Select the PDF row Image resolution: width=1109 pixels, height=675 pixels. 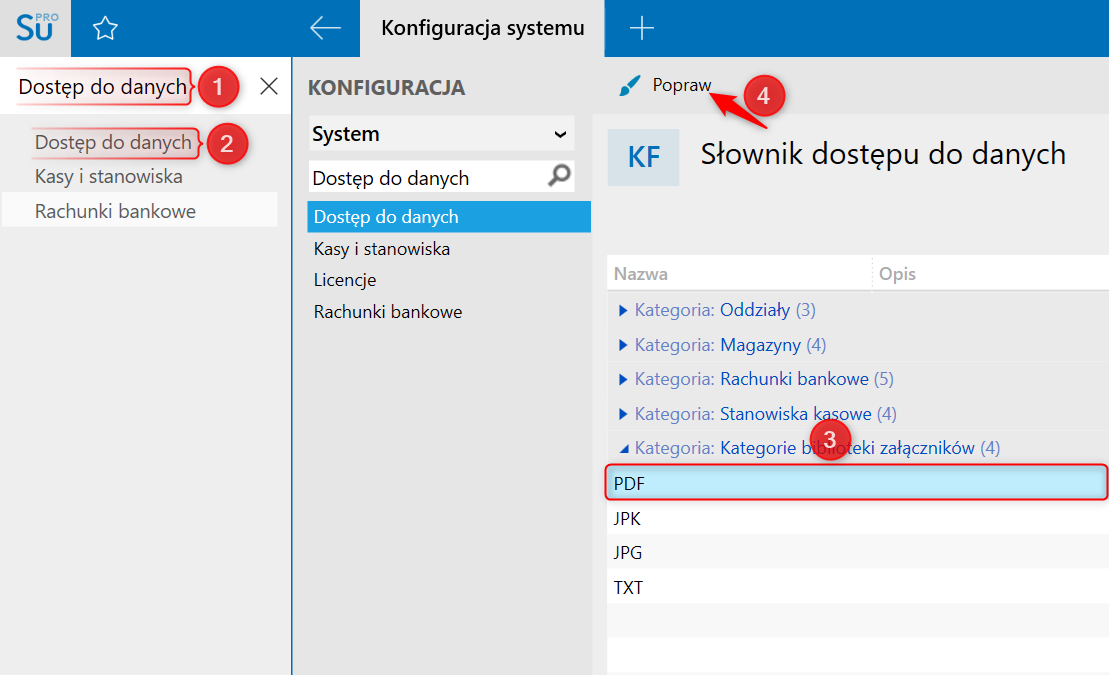tap(857, 483)
